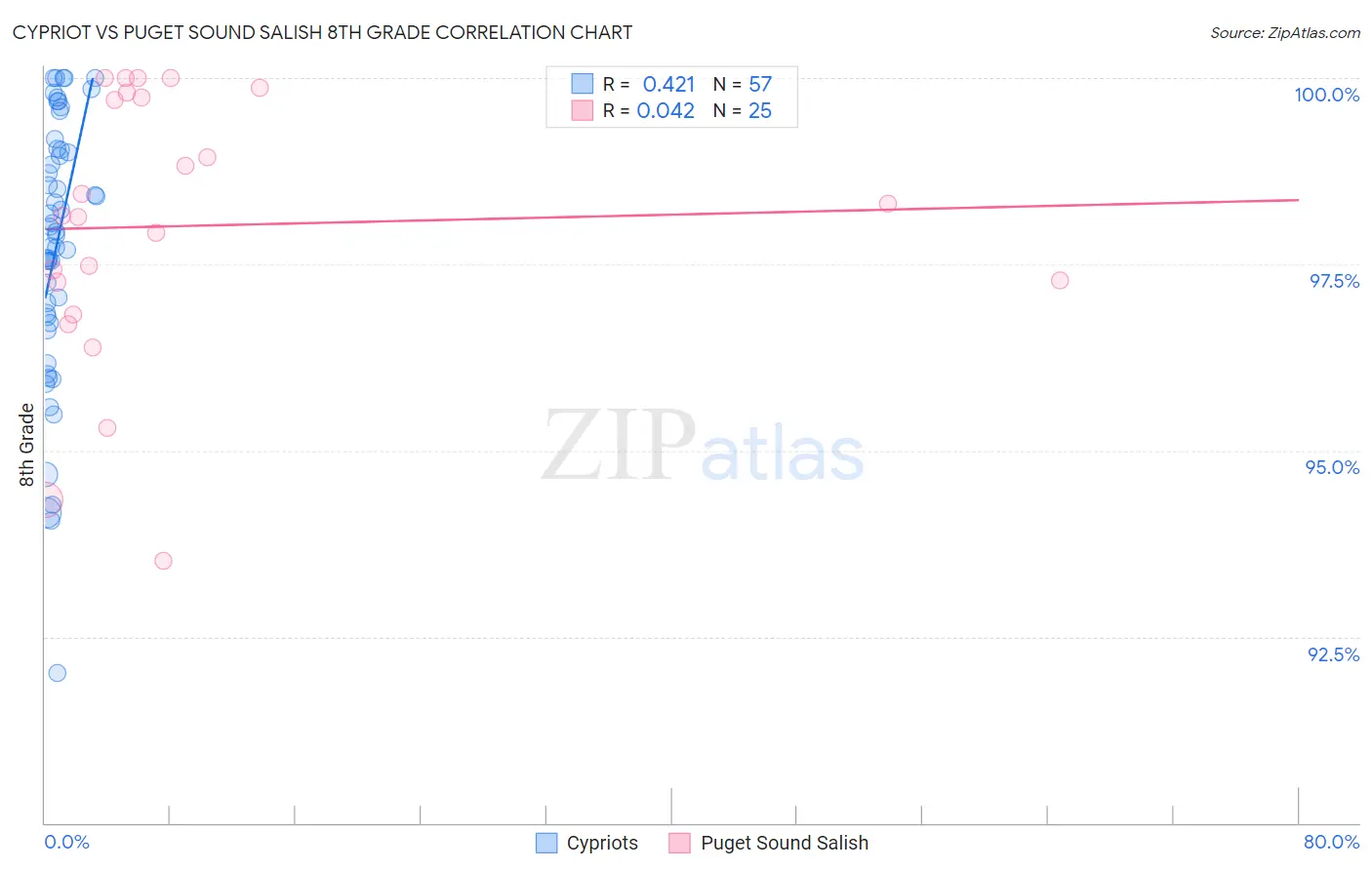Click the 8th Grade axis title

[26, 444]
